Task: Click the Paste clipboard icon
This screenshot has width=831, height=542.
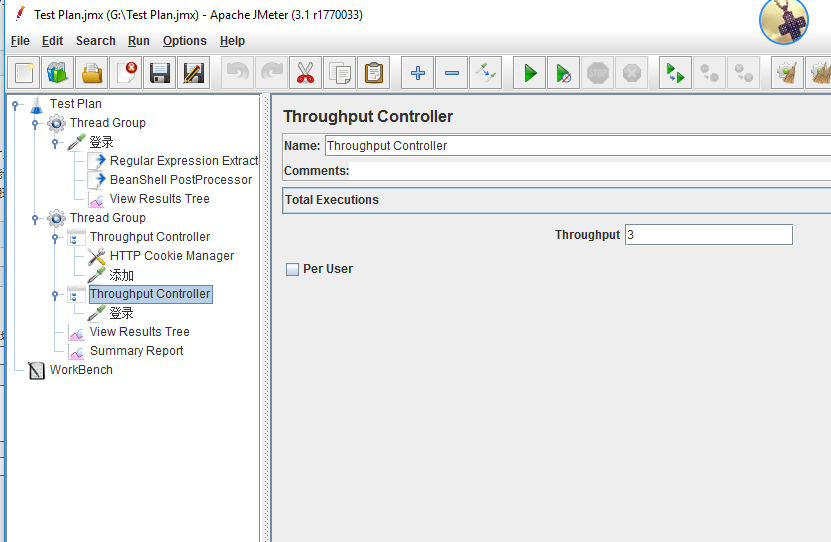Action: pyautogui.click(x=374, y=73)
